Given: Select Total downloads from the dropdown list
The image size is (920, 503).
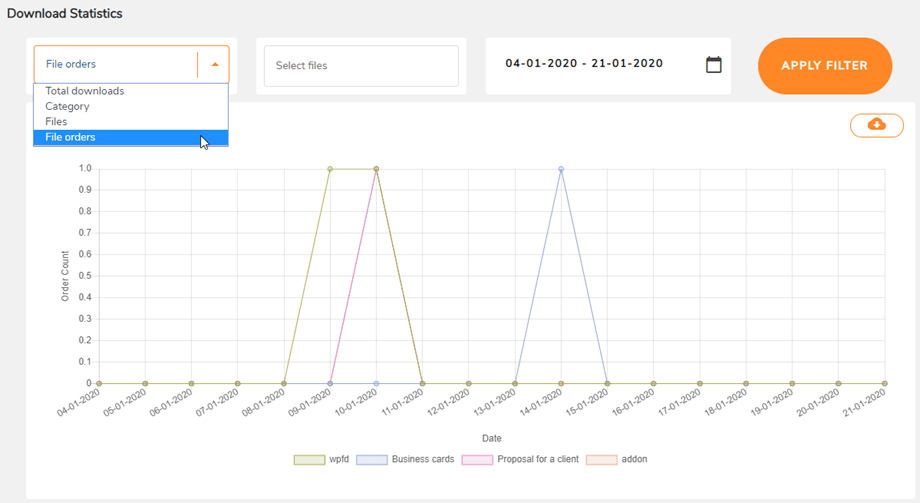Looking at the screenshot, I should point(85,91).
